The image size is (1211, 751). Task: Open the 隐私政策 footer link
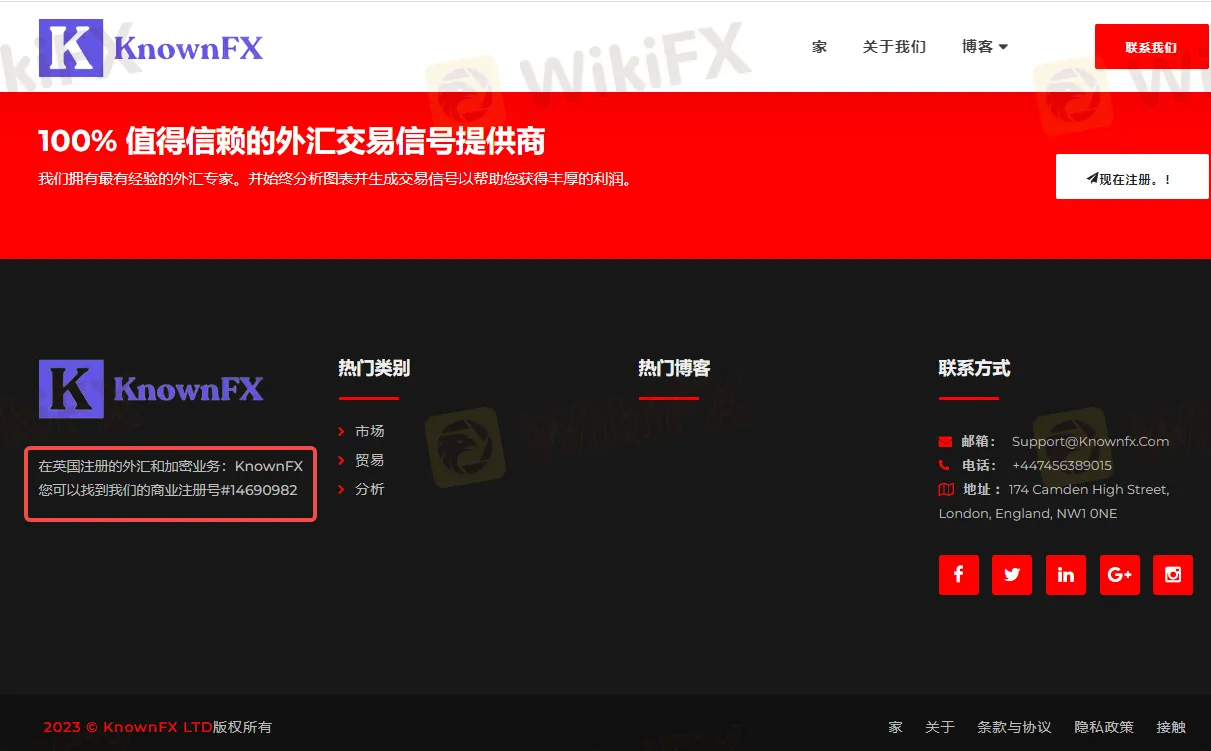[x=1104, y=727]
